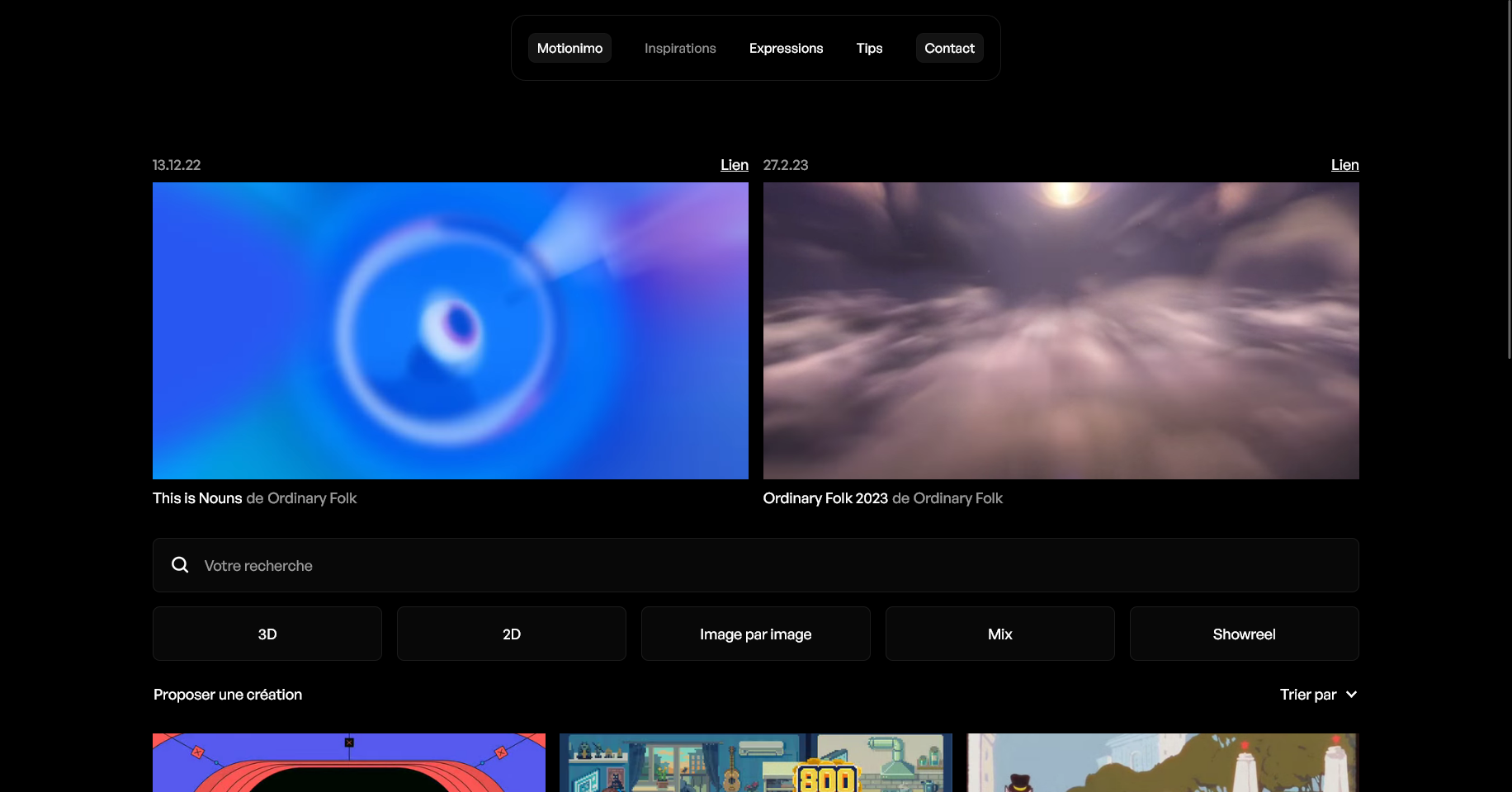Play the This is Nouns video
The width and height of the screenshot is (1512, 792).
[x=450, y=330]
